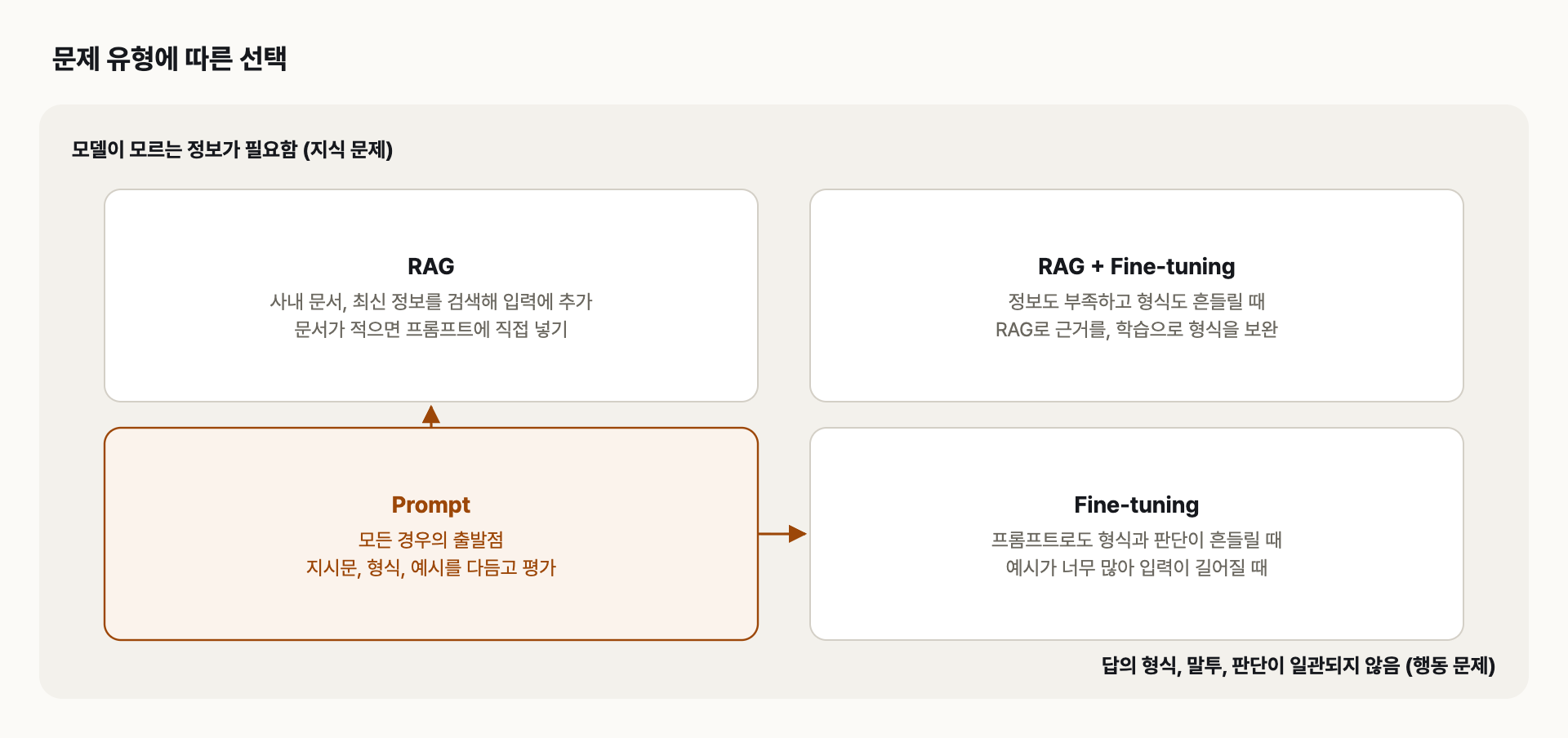Click the line 문서가 적으면 프롬프트에 직접 넣기
The width and height of the screenshot is (1568, 738).
tap(431, 330)
